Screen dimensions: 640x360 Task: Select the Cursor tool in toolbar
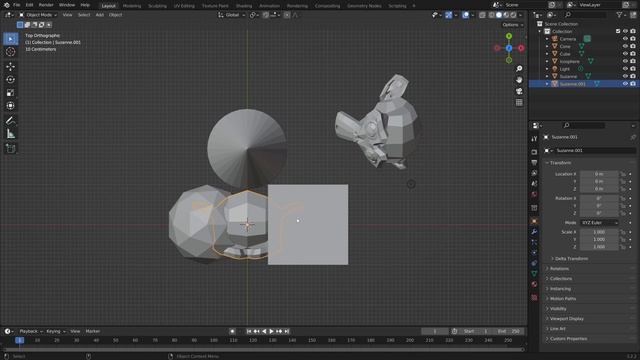pos(10,52)
